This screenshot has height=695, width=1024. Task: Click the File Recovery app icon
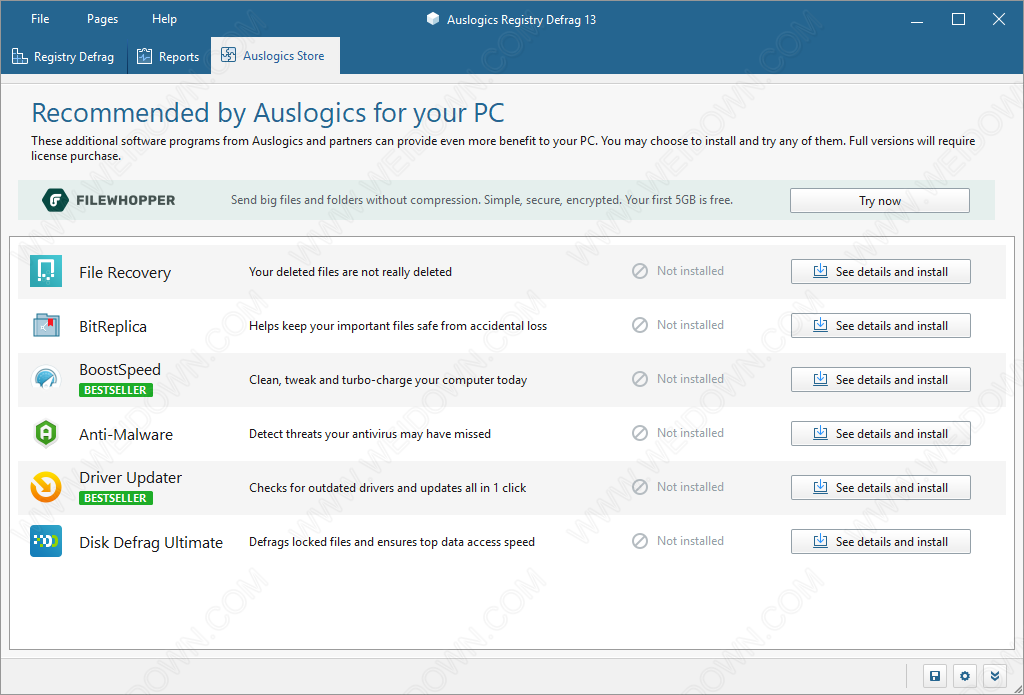(46, 271)
